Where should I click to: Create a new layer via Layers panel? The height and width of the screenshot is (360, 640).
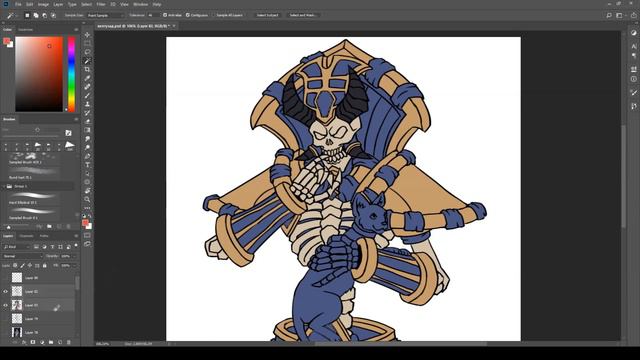60,342
